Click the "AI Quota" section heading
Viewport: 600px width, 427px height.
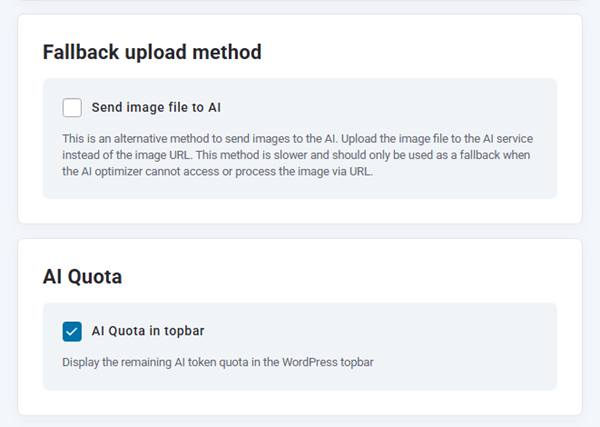point(82,277)
